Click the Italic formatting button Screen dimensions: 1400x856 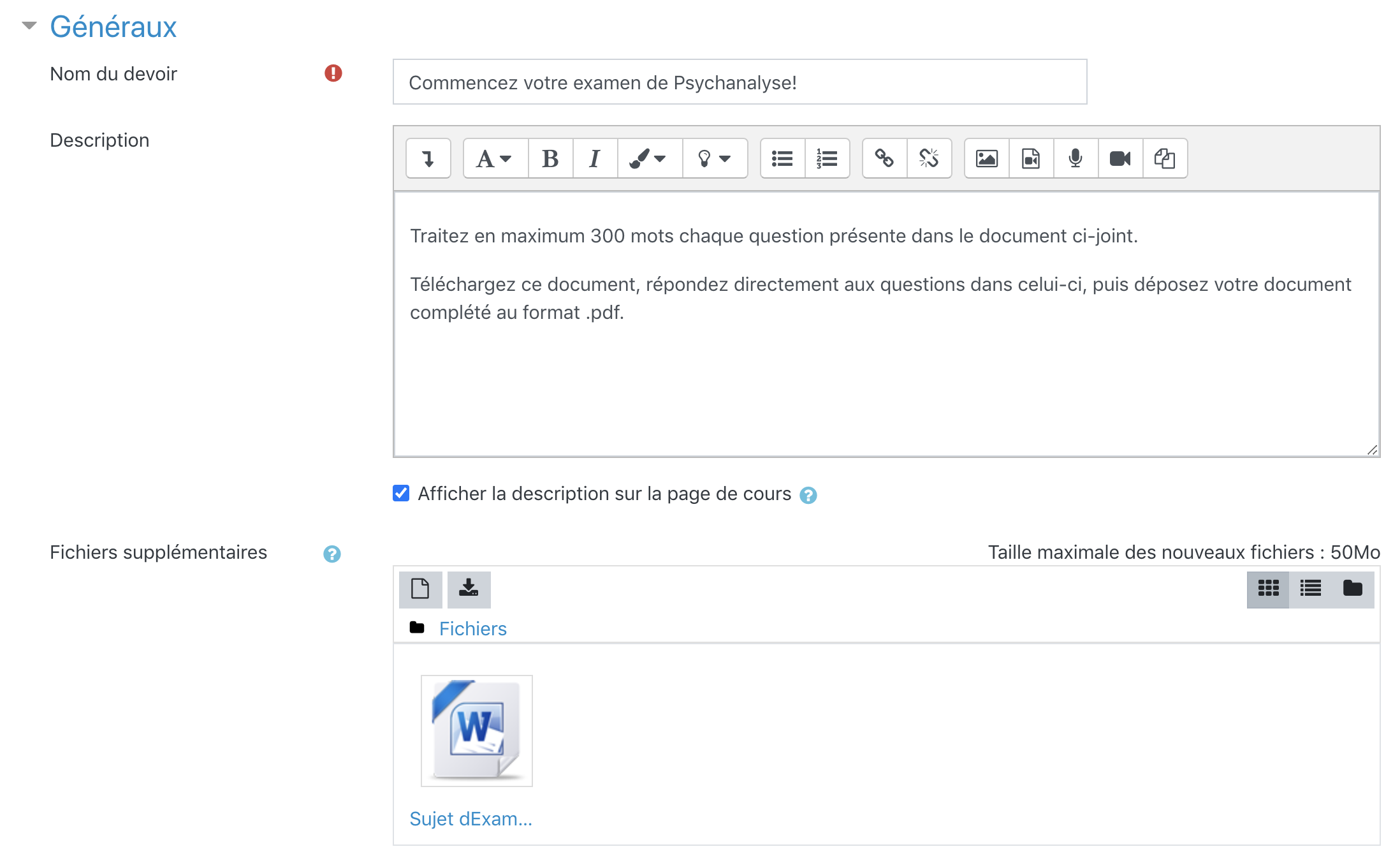pos(594,158)
